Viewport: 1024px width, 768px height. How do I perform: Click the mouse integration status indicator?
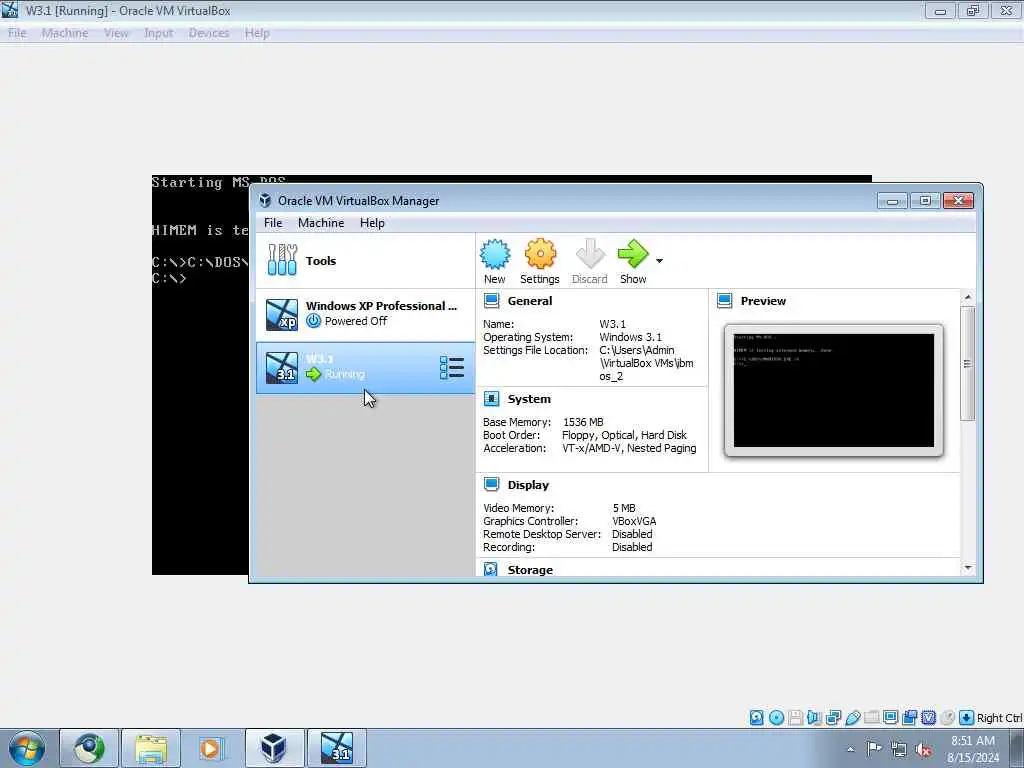click(x=948, y=718)
